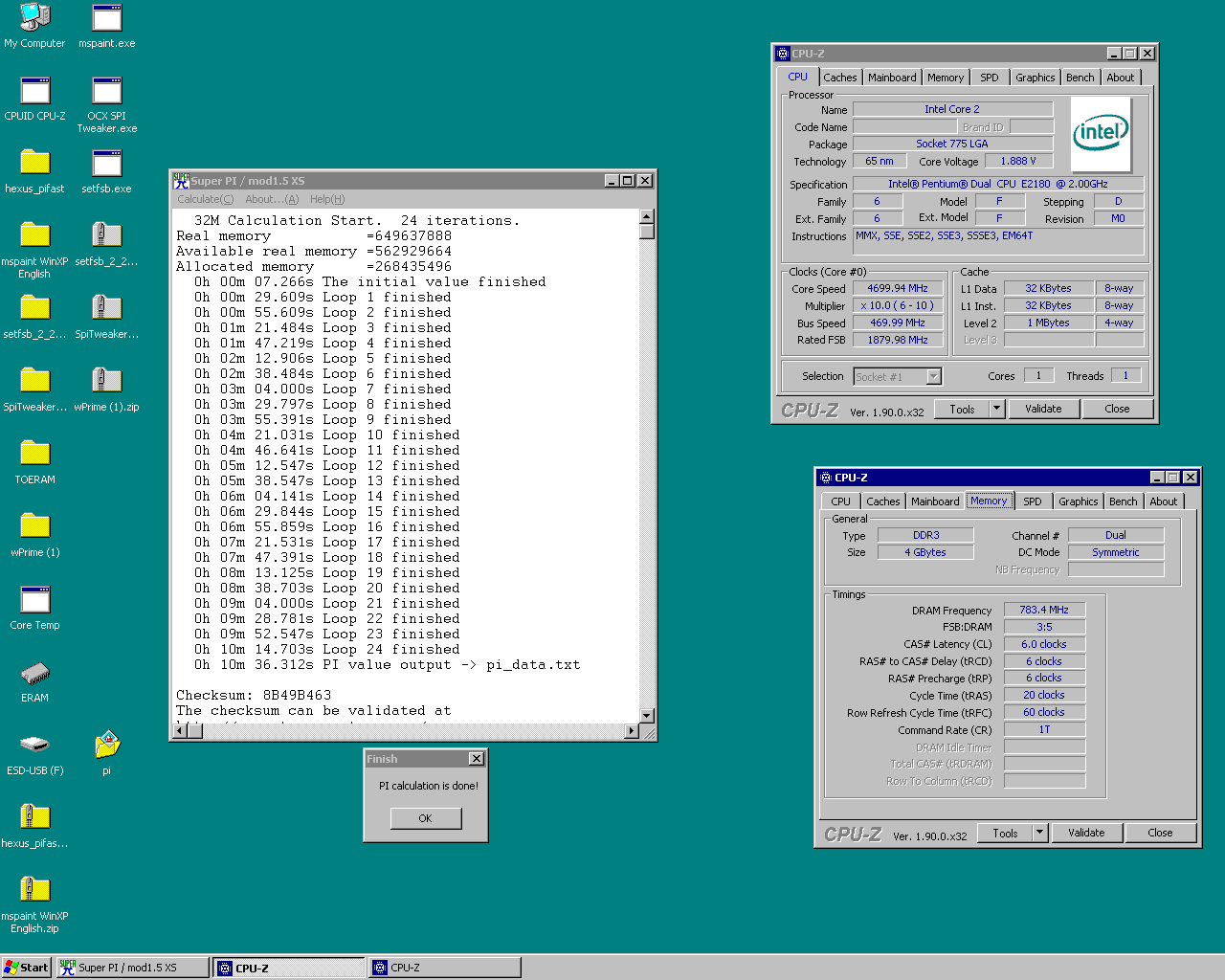Click Close in bottom CPU-Z window

pos(1160,833)
